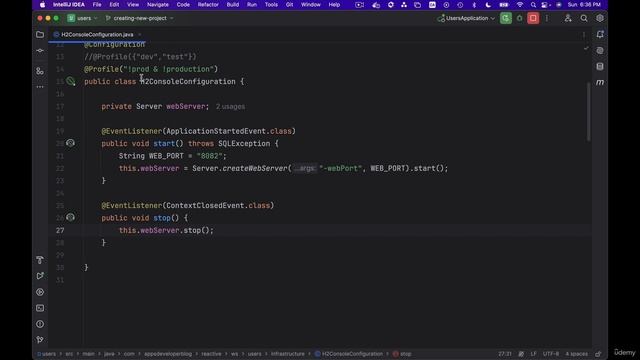Open the Maven tool window
This screenshot has width=640, height=360.
(600, 82)
